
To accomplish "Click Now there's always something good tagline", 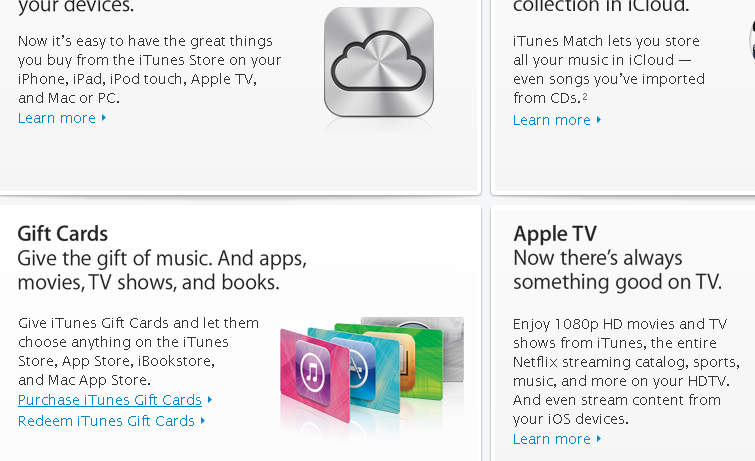I will click(x=618, y=270).
